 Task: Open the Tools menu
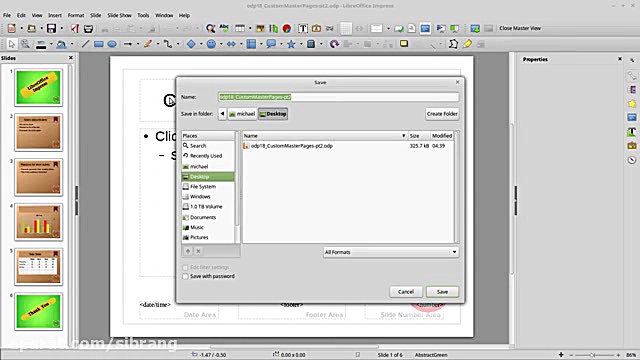[x=143, y=15]
